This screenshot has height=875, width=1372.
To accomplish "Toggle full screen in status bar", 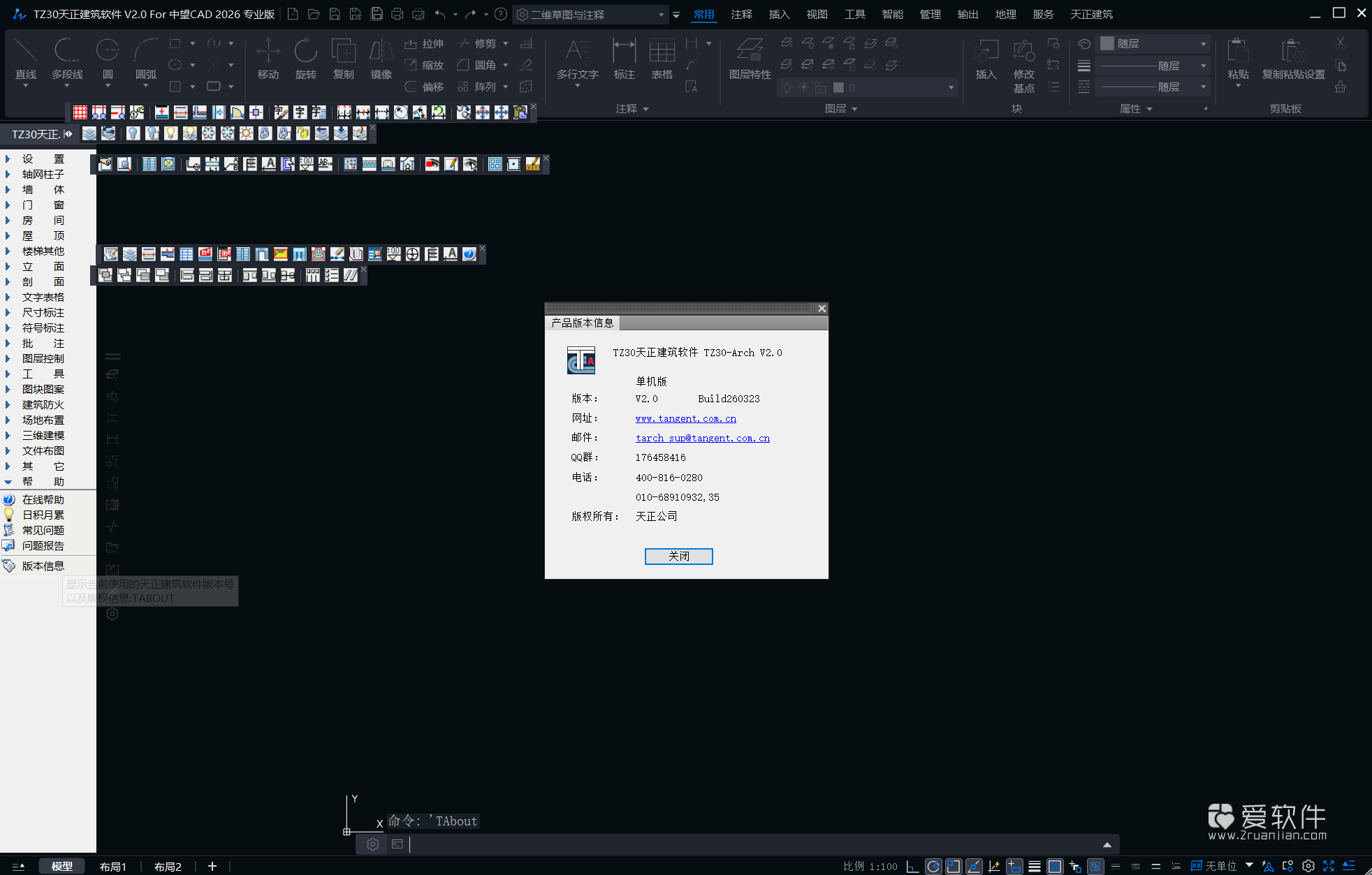I will point(1329,867).
